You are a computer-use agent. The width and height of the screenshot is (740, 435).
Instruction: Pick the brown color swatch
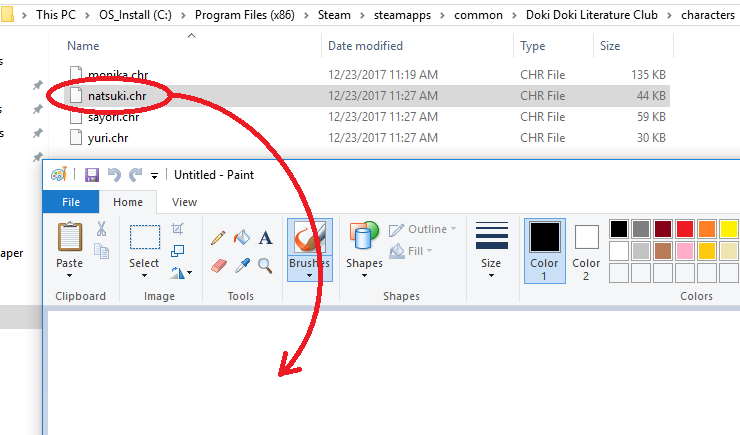663,251
